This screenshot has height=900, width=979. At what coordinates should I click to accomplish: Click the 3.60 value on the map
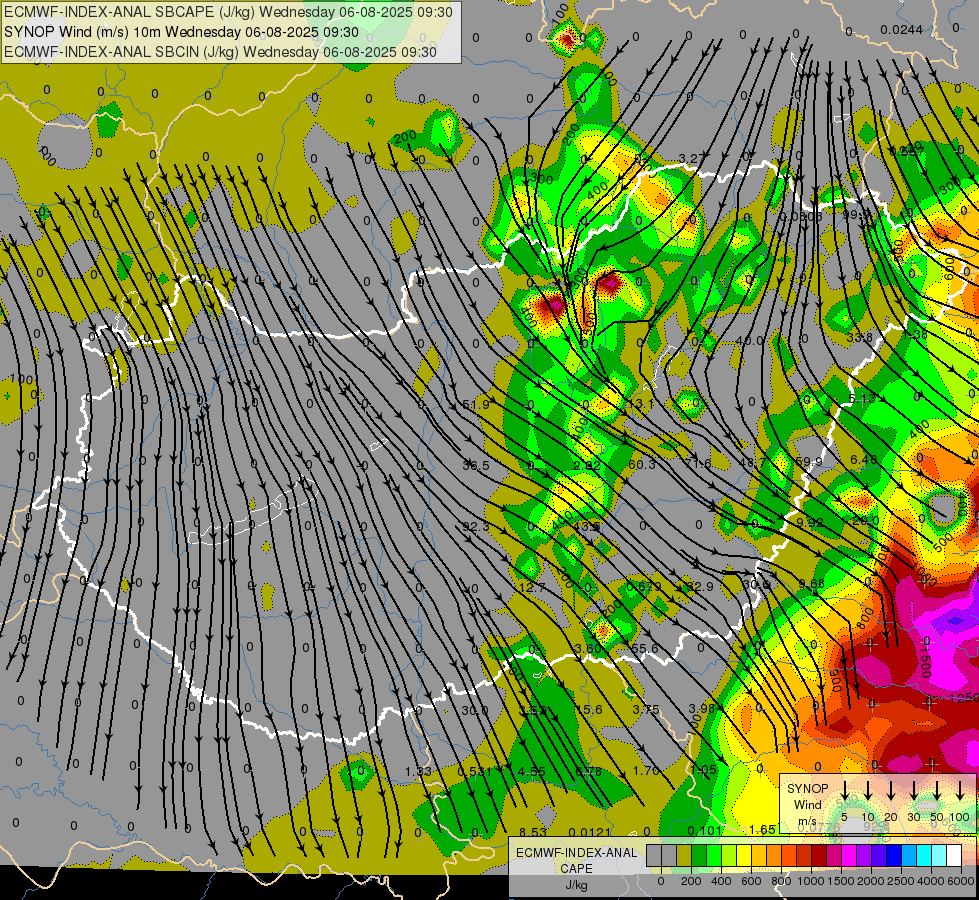click(x=588, y=648)
